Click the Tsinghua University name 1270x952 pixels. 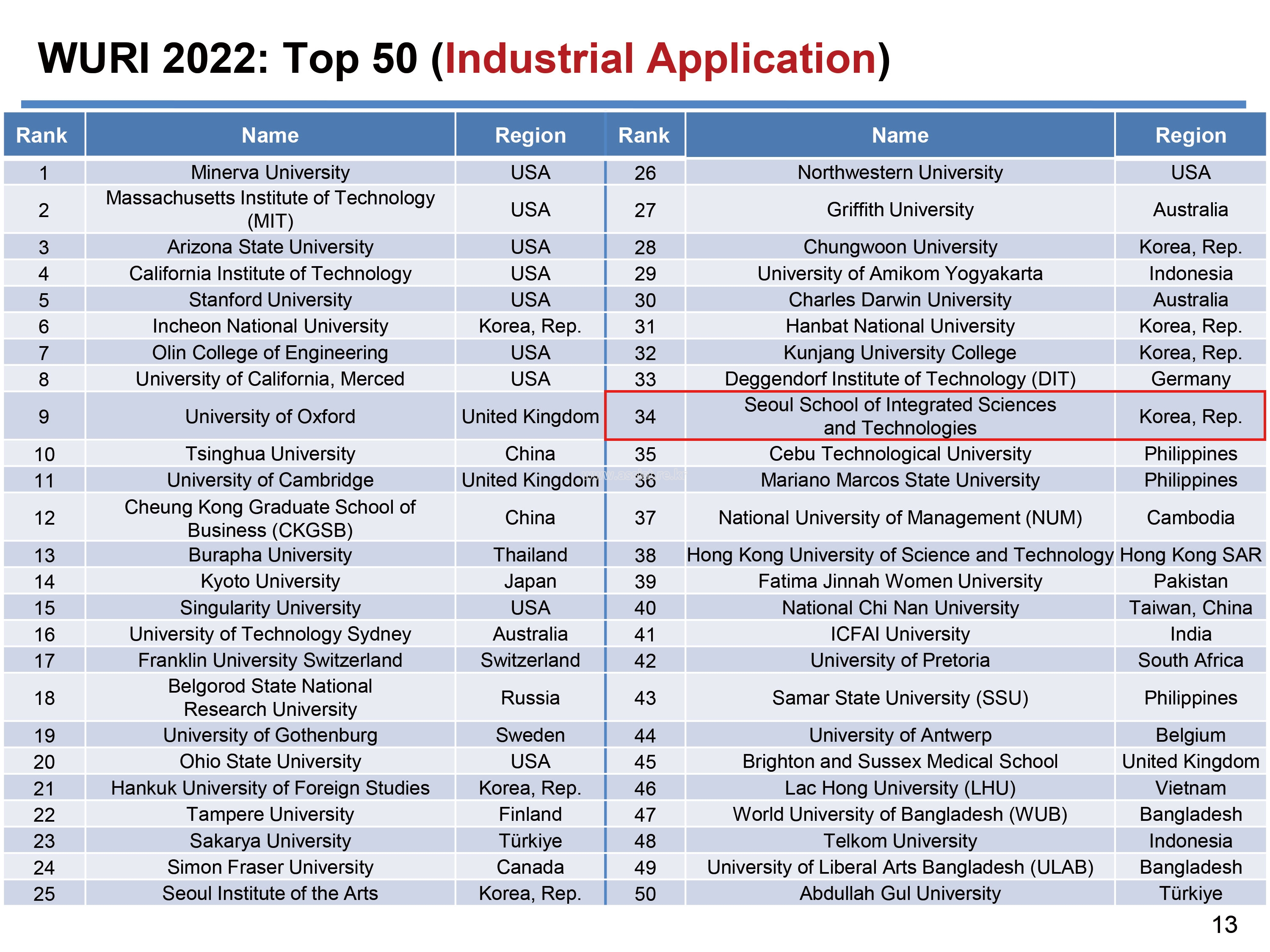pyautogui.click(x=270, y=454)
